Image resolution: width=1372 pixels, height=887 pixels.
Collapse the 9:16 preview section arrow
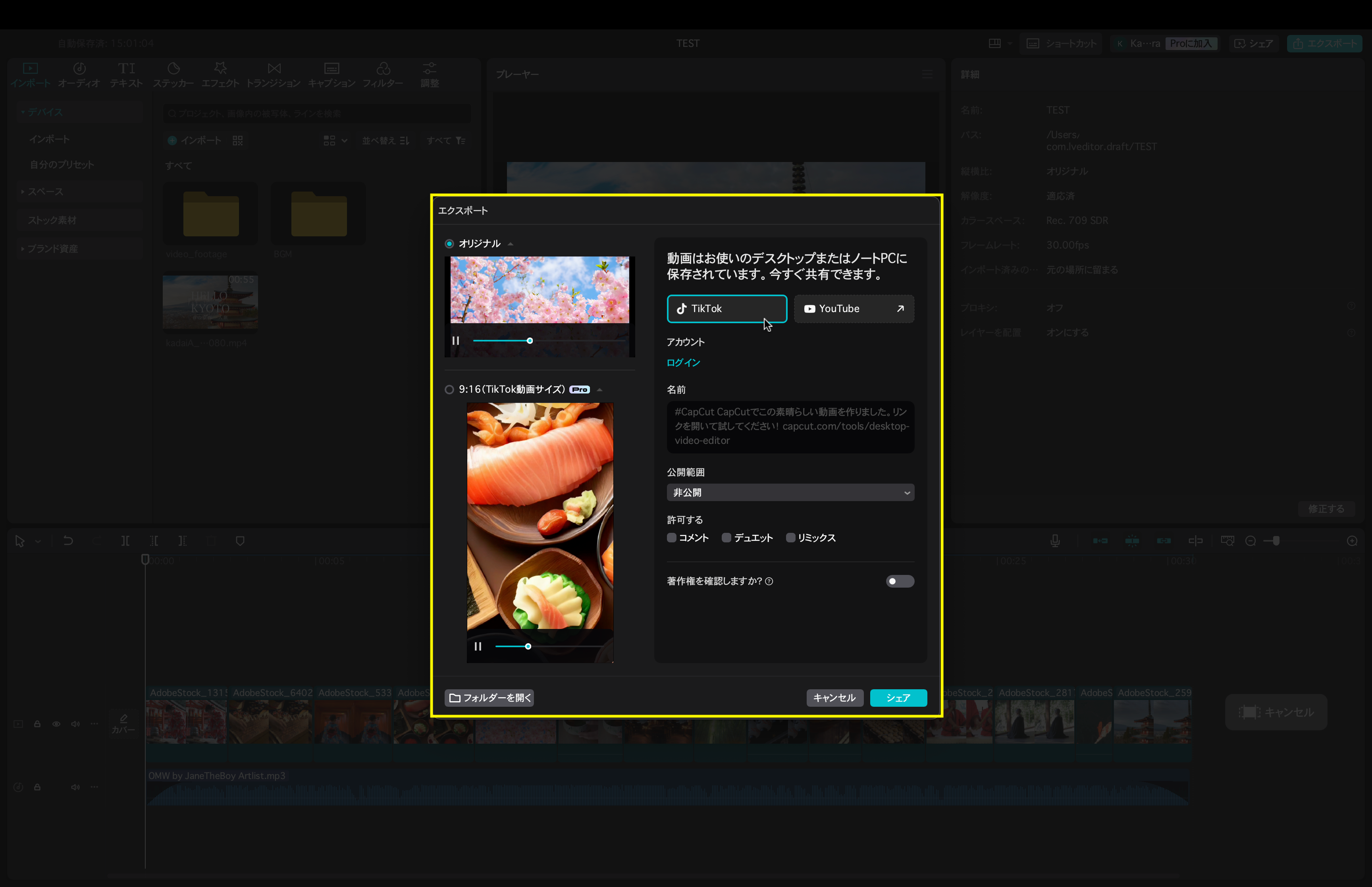coord(599,390)
